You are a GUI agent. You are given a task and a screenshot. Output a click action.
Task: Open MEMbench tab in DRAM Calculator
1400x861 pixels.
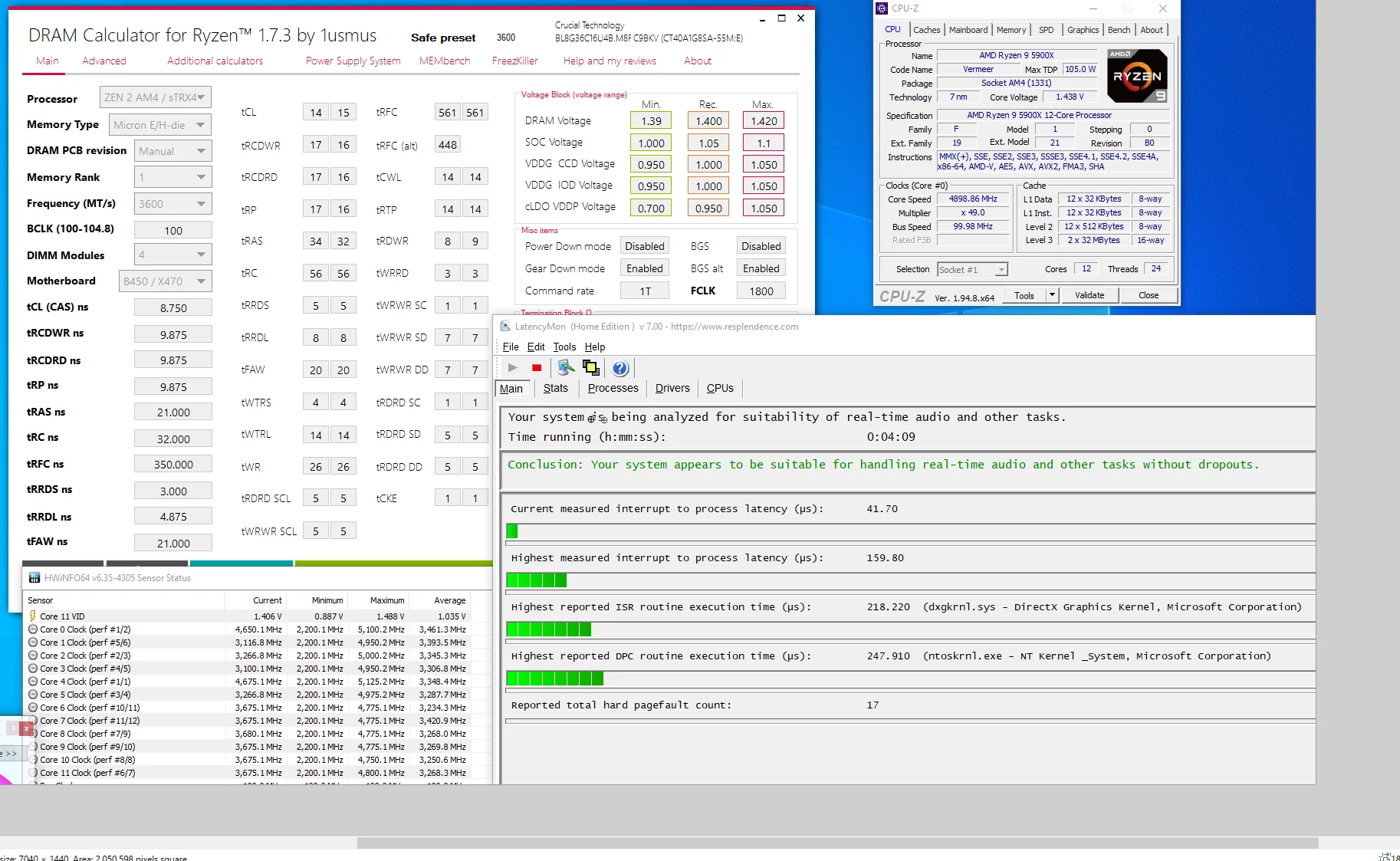[445, 61]
